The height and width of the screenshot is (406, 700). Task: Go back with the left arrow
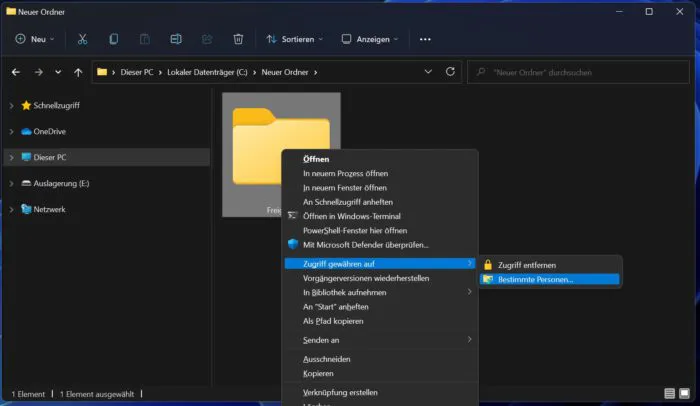[16, 72]
